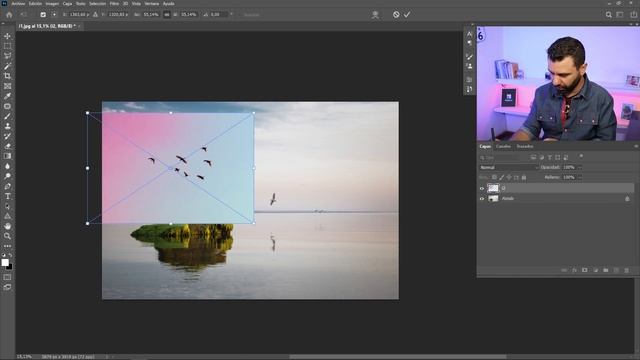The width and height of the screenshot is (640, 360).
Task: Select the Move tool
Action: coord(7,36)
